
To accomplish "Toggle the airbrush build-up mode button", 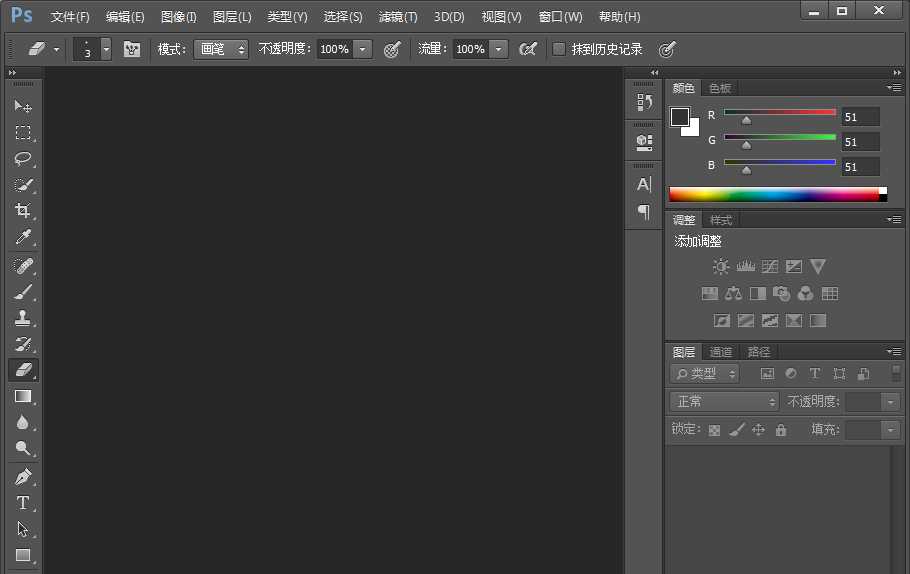I will [528, 49].
